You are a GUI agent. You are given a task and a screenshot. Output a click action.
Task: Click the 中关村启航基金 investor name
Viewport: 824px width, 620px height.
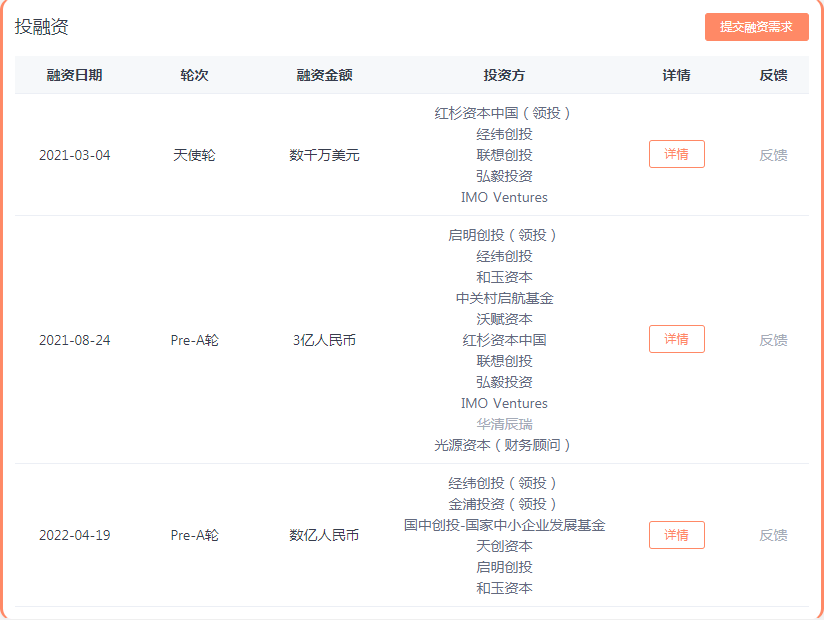(x=504, y=298)
